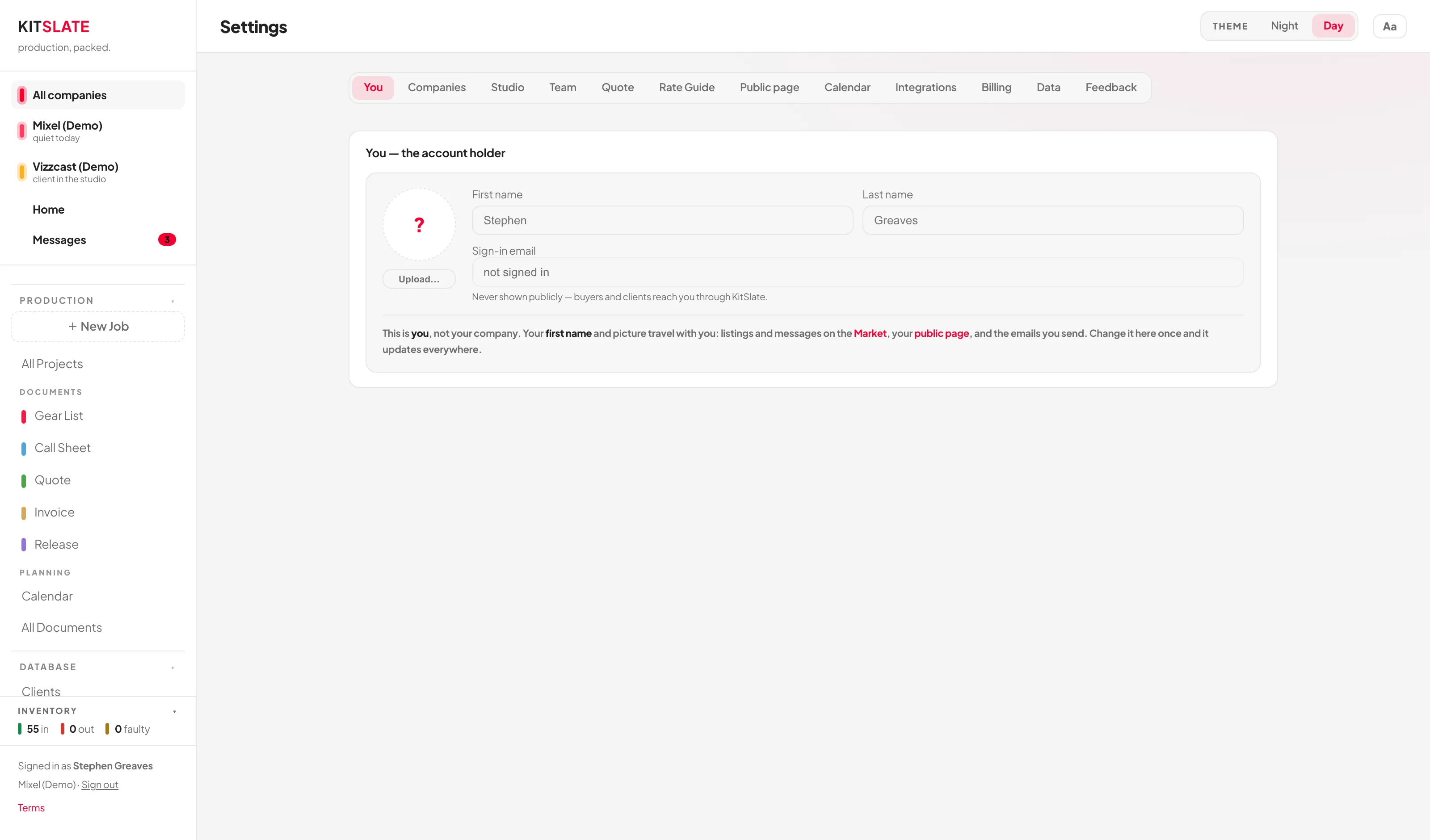Open the Team settings tab
This screenshot has height=840, width=1430.
coord(562,88)
